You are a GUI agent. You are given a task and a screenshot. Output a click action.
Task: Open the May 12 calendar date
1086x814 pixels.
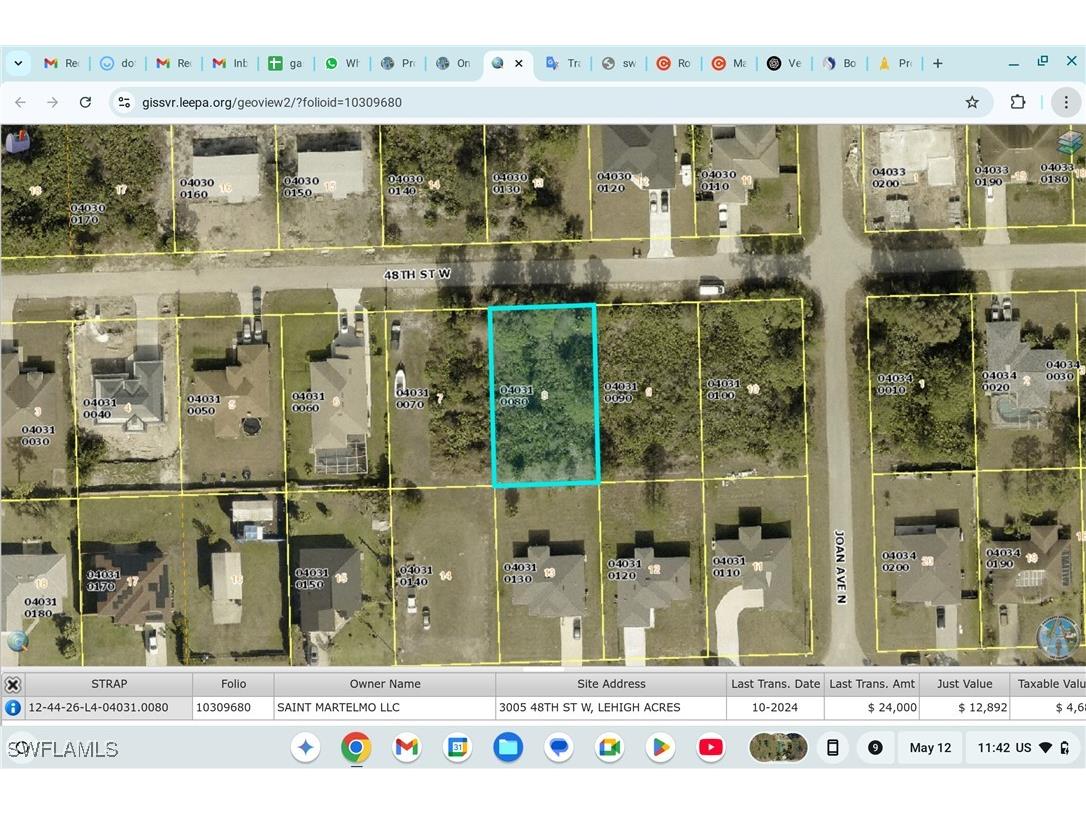930,747
